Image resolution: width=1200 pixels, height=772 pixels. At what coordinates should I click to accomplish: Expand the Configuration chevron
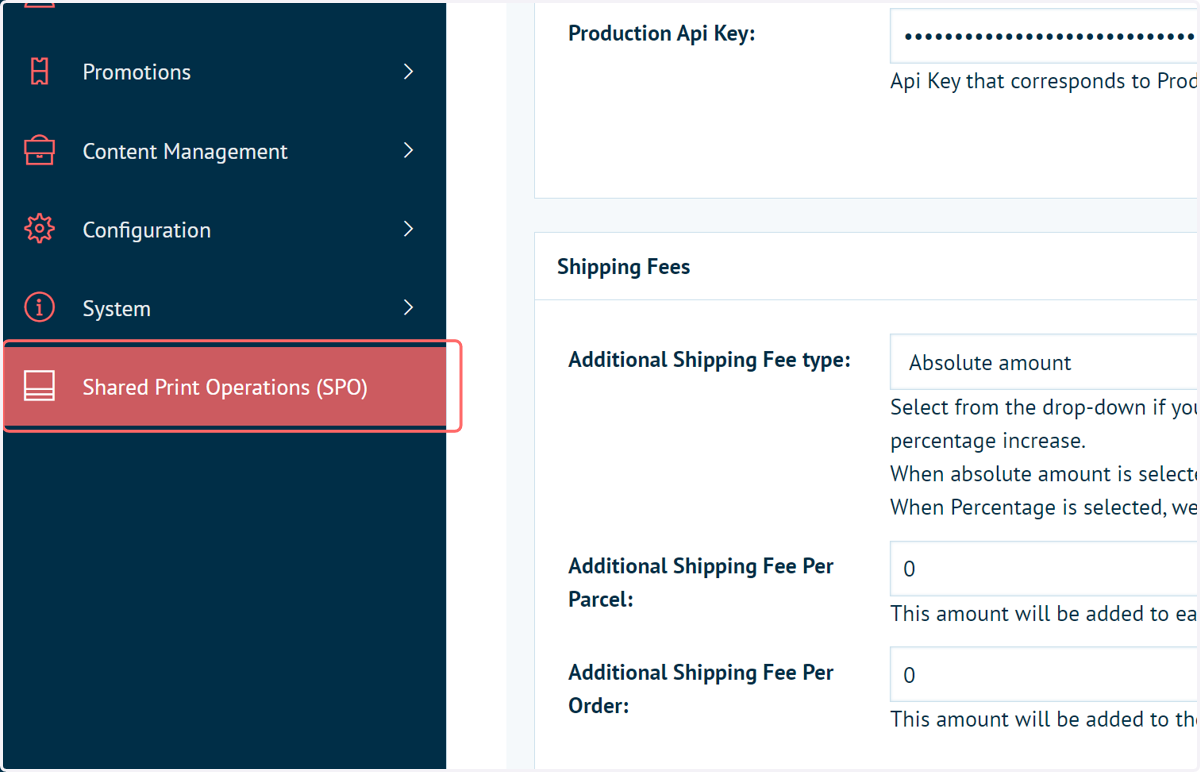point(408,229)
